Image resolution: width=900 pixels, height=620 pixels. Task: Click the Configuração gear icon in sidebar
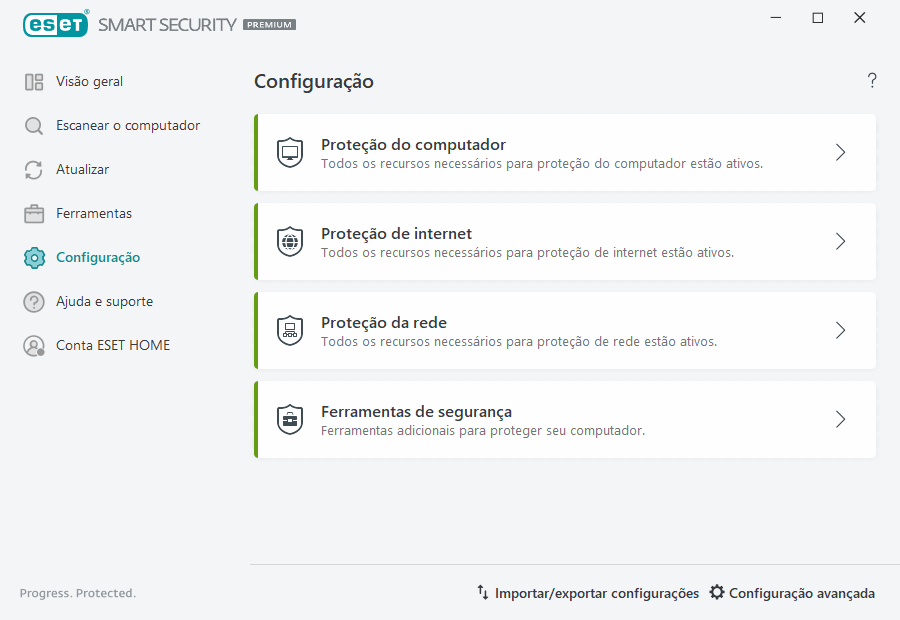pyautogui.click(x=32, y=257)
